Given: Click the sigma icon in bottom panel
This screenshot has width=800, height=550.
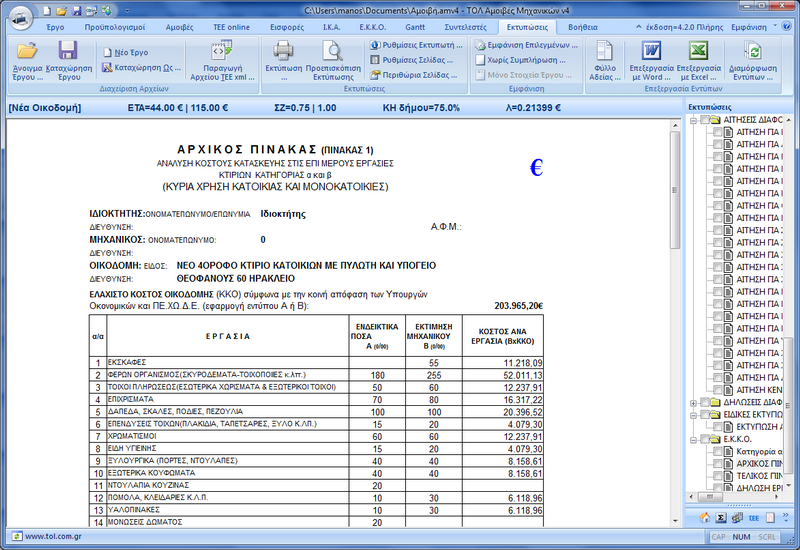Looking at the screenshot, I should (720, 517).
